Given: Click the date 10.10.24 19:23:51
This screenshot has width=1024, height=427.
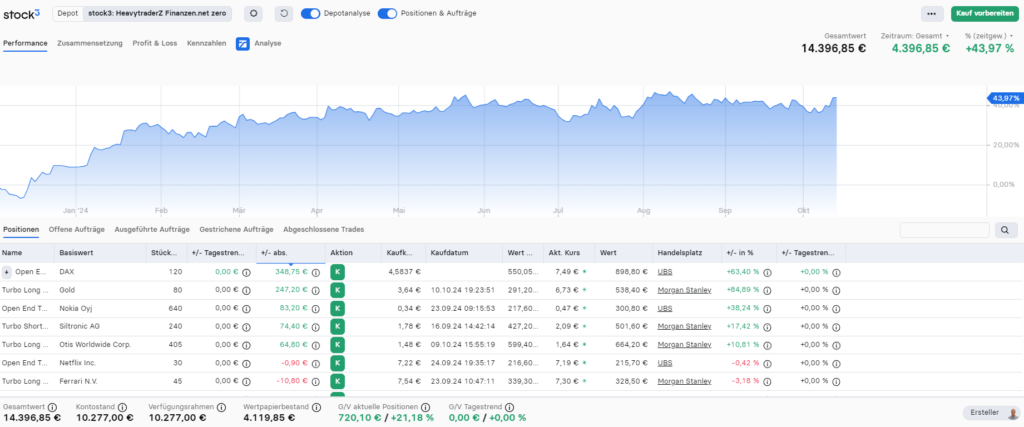Looking at the screenshot, I should point(462,290).
